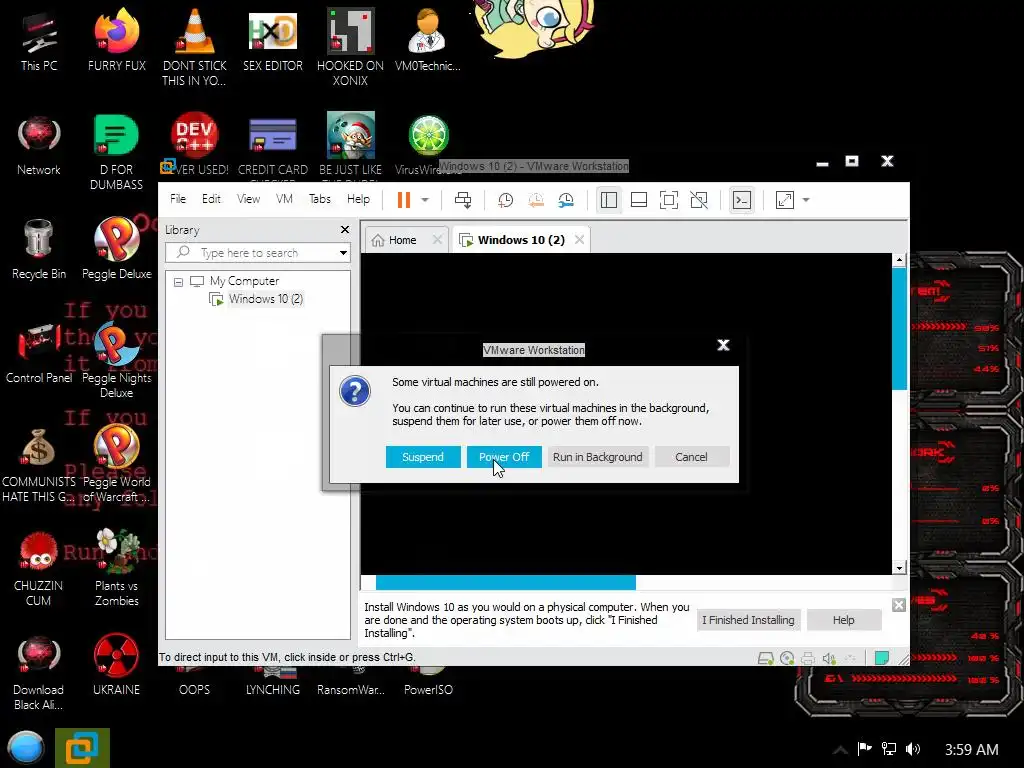Click the Unity mode toolbar icon
Viewport: 1024px width, 768px height.
[699, 200]
